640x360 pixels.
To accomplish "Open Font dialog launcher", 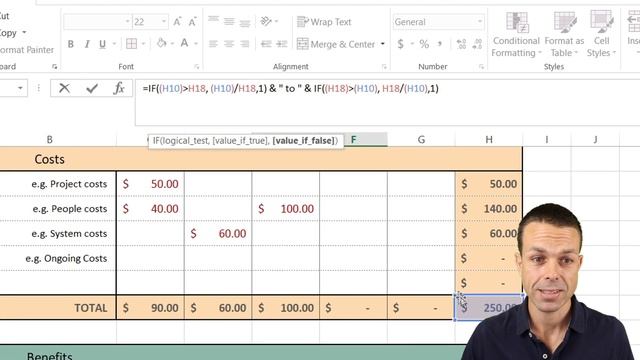I will 197,67.
